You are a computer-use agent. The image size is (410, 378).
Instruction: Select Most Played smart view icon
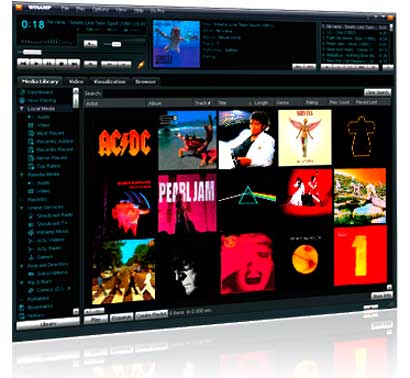point(31,133)
